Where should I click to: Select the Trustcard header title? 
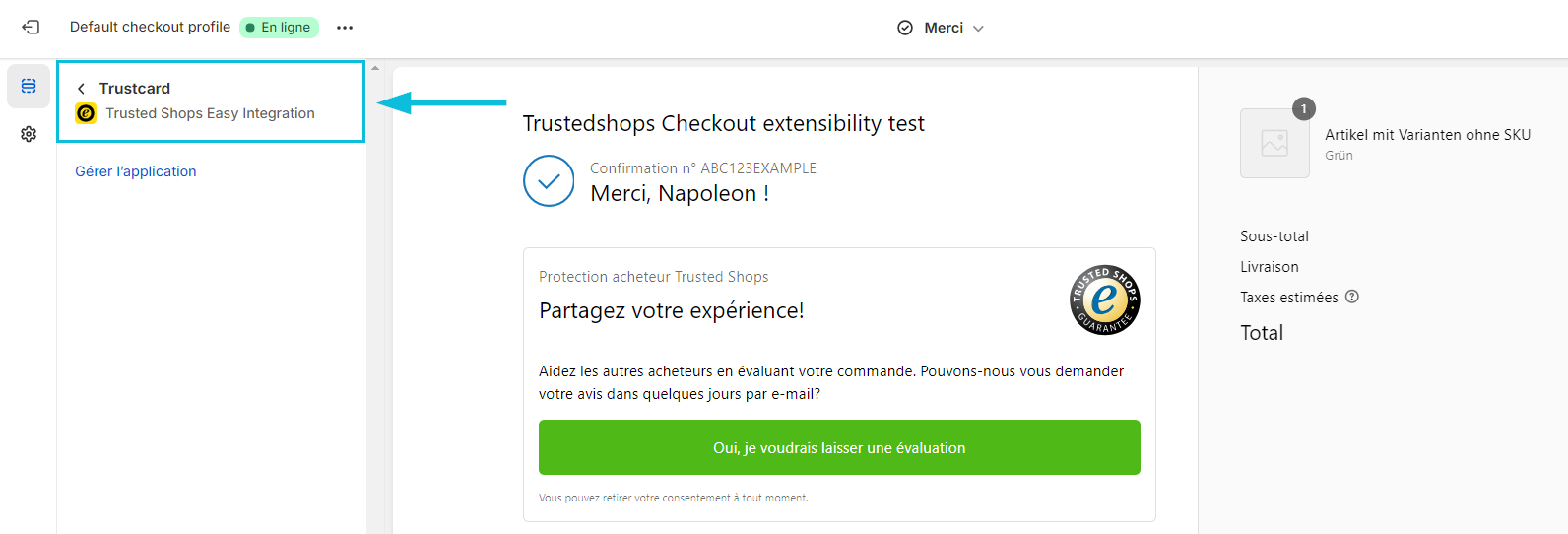coord(135,89)
